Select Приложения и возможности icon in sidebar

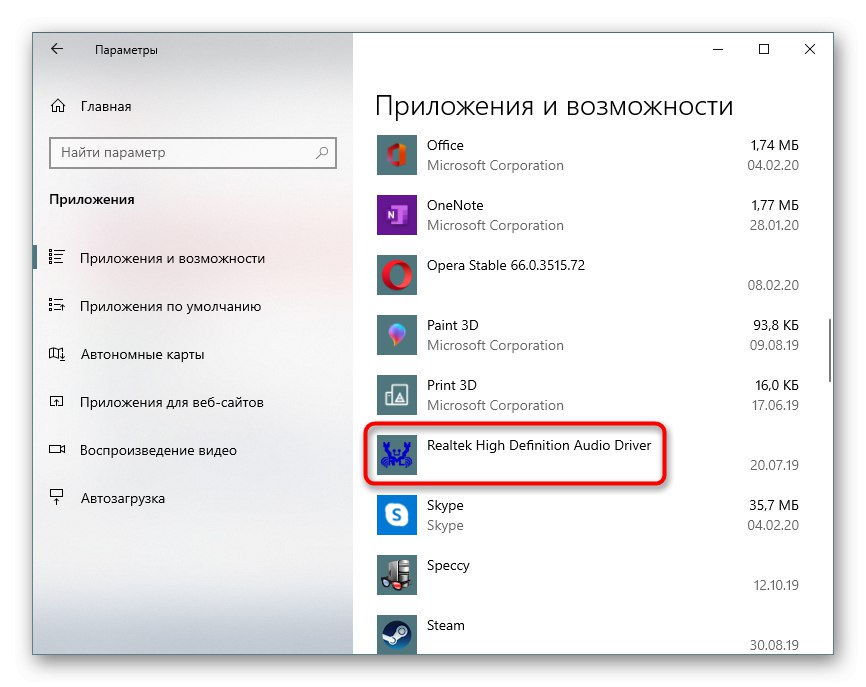click(x=57, y=257)
